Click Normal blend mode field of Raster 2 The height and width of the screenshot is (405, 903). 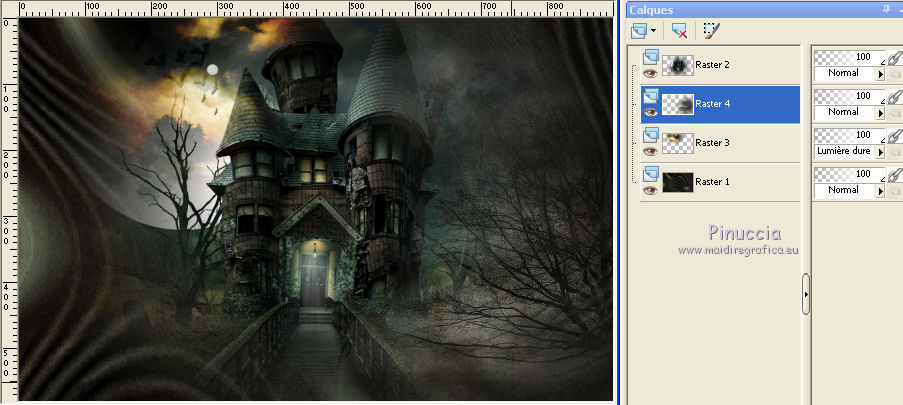tap(844, 73)
